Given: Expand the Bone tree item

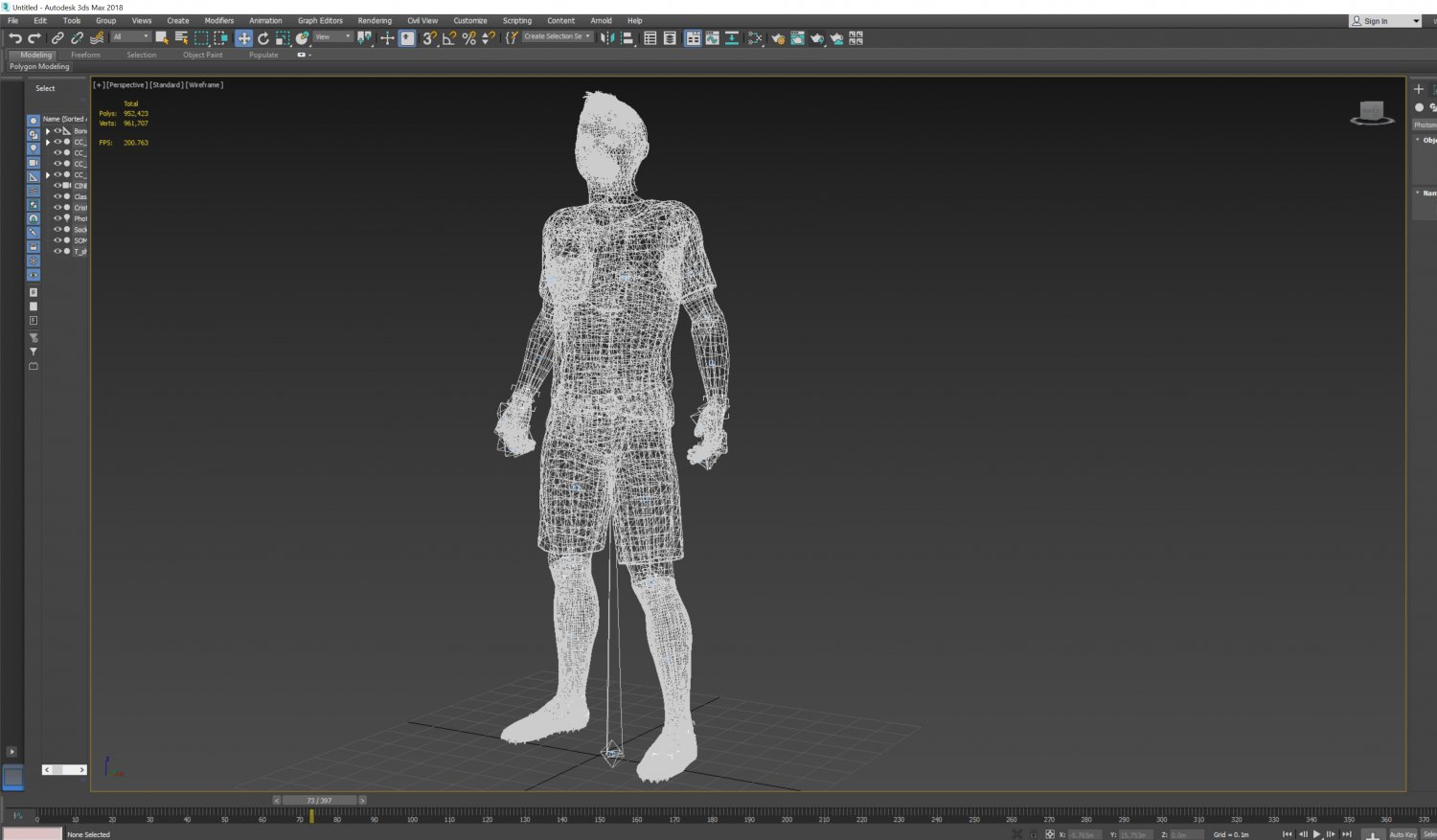Looking at the screenshot, I should click(x=48, y=131).
